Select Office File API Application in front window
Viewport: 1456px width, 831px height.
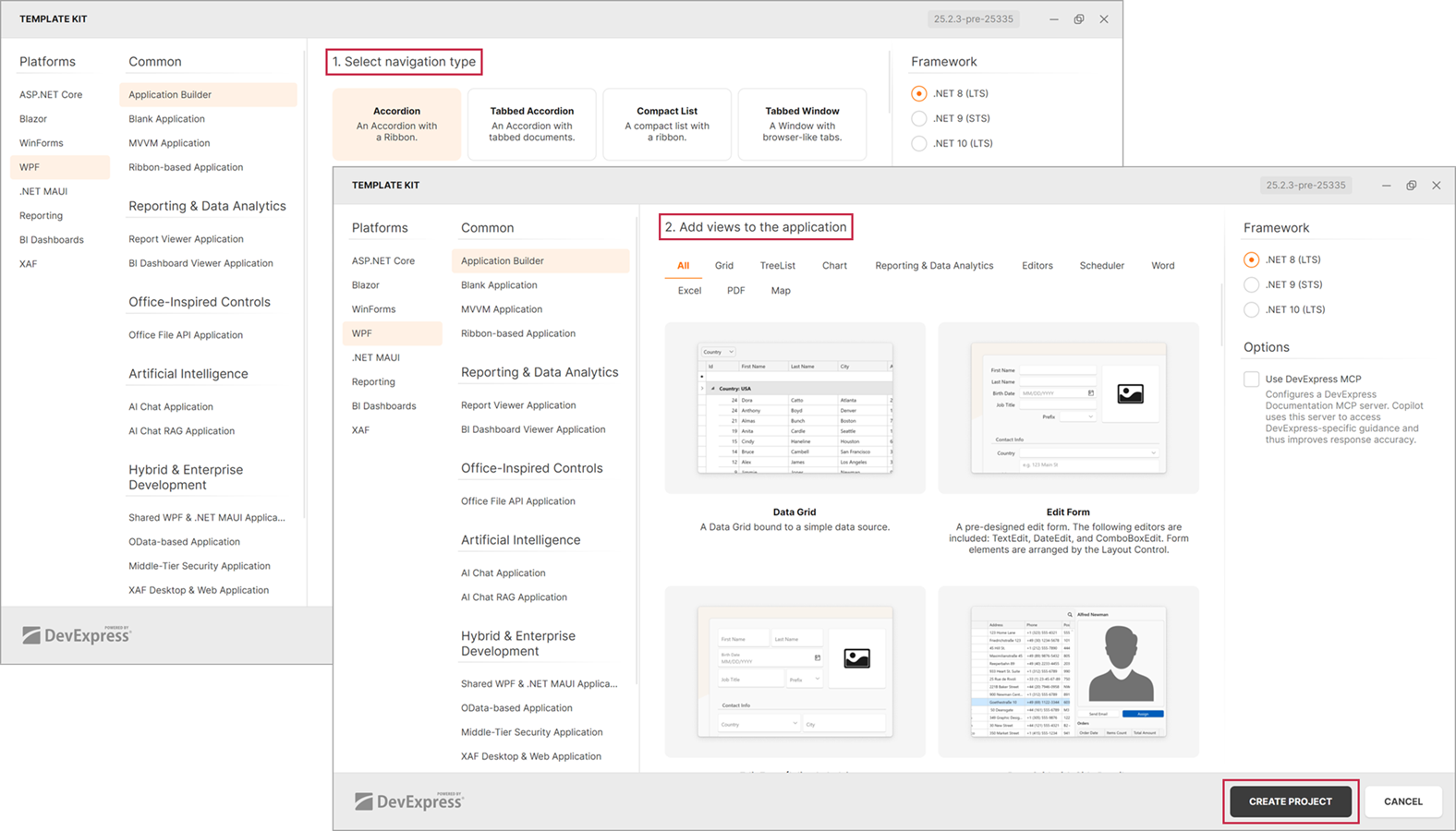tap(518, 501)
